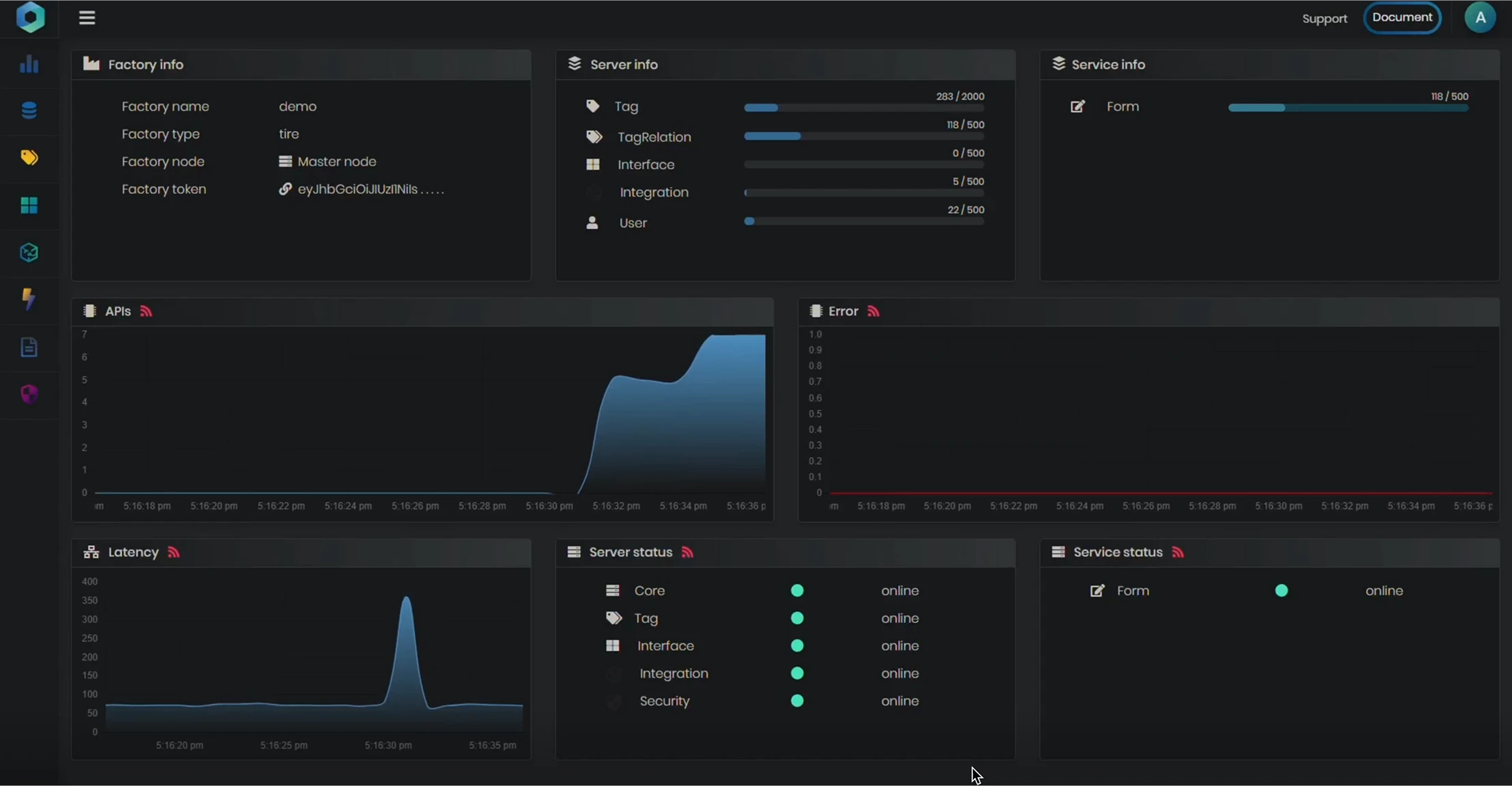Toggle the Latency live feed icon
Screen dimensions: 1512x786
click(174, 552)
